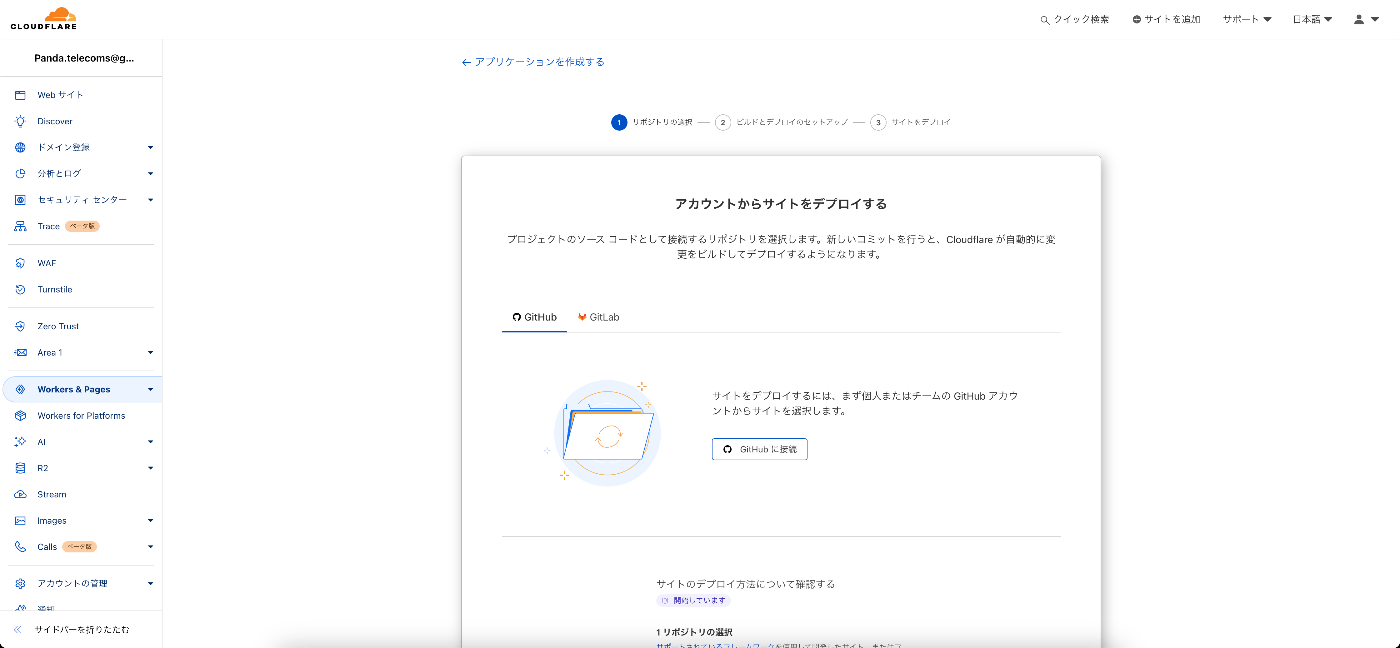Click the Trace network icon
This screenshot has height=648, width=1400.
pyautogui.click(x=20, y=226)
